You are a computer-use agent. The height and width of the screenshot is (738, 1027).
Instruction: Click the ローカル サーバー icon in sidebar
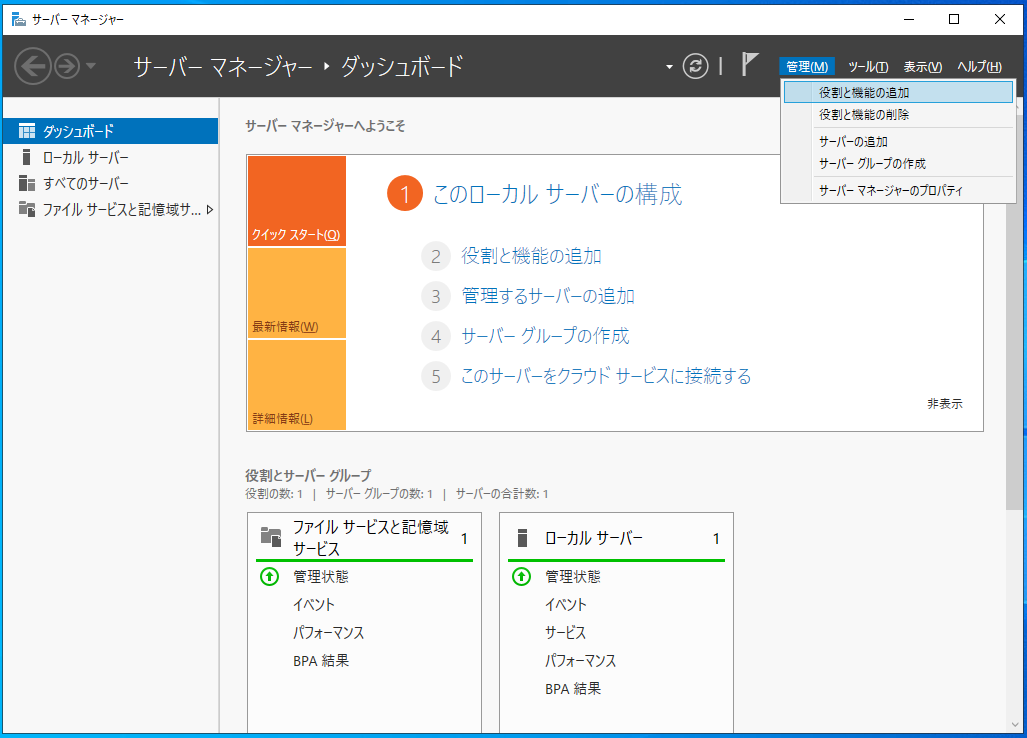point(26,157)
